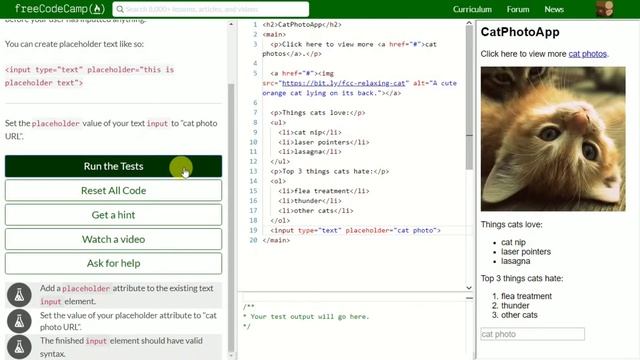Screen dimensions: 640x360
Task: Click the closing '</main>' tag line
Action: click(x=276, y=240)
